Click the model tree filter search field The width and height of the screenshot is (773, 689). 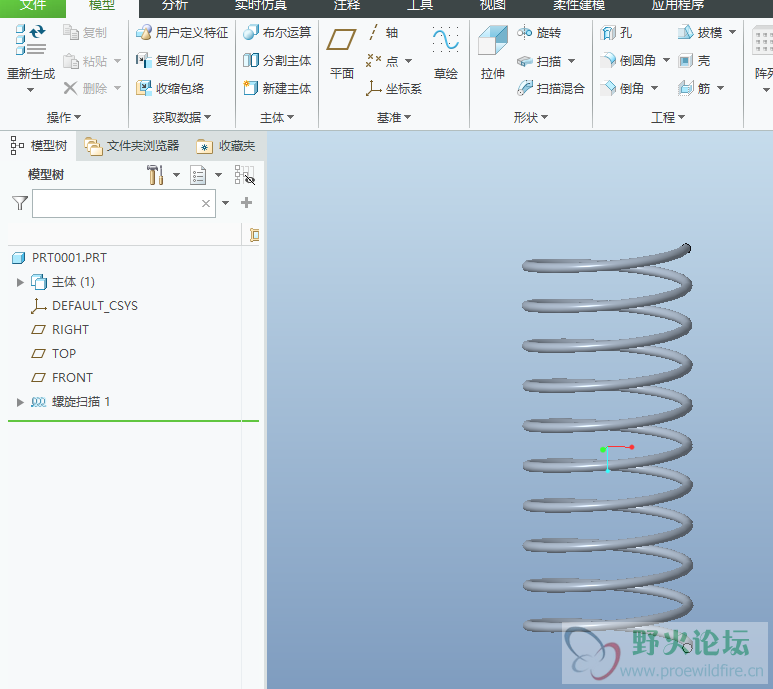(x=116, y=204)
